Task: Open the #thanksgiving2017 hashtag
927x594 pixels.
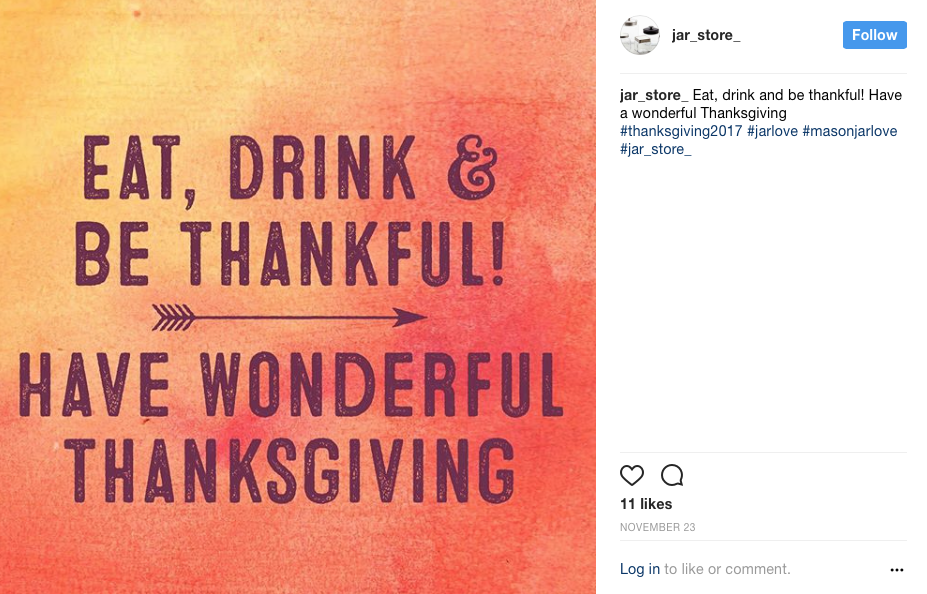Action: (x=681, y=131)
